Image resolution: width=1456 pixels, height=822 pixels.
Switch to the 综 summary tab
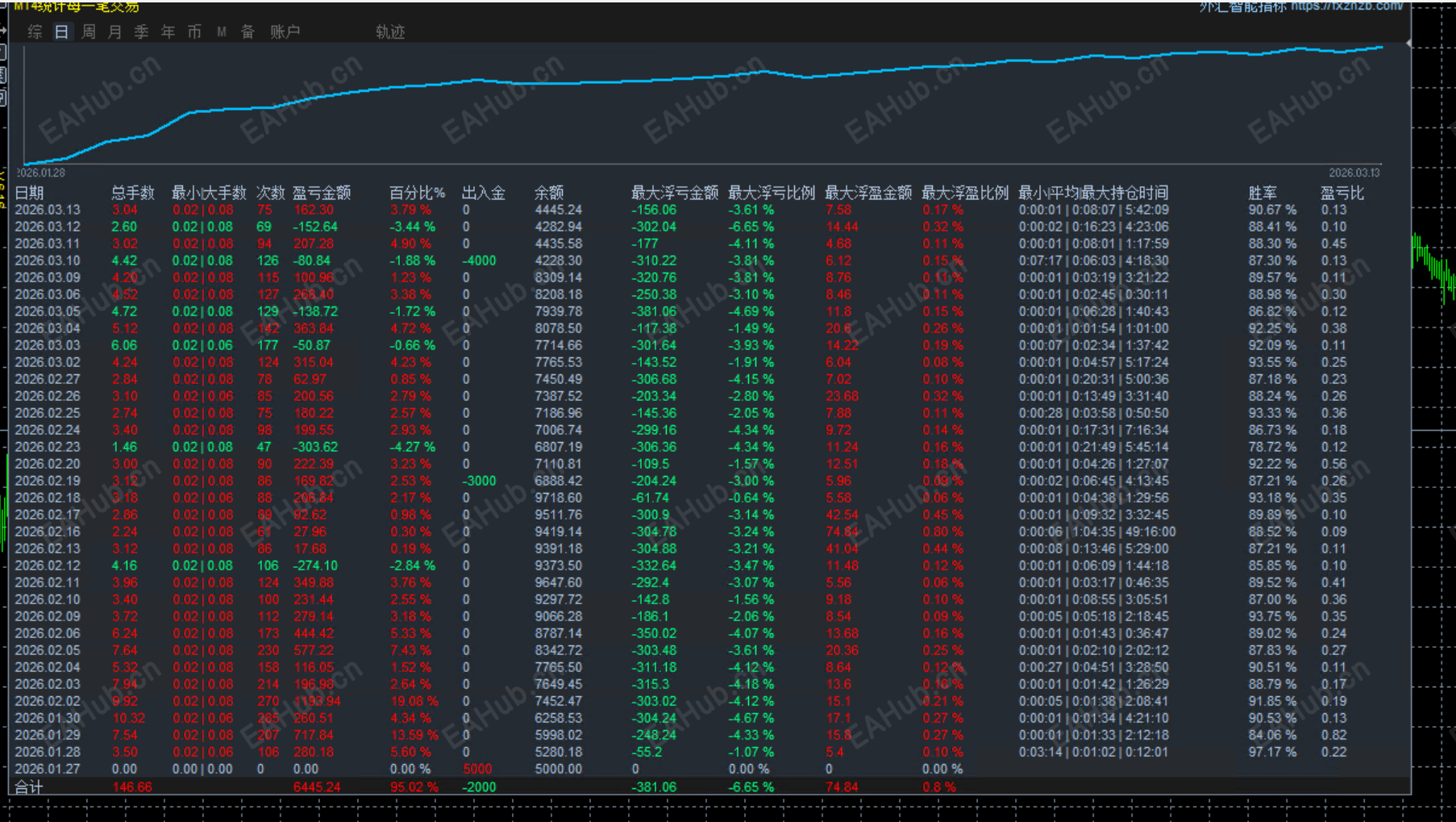click(35, 31)
